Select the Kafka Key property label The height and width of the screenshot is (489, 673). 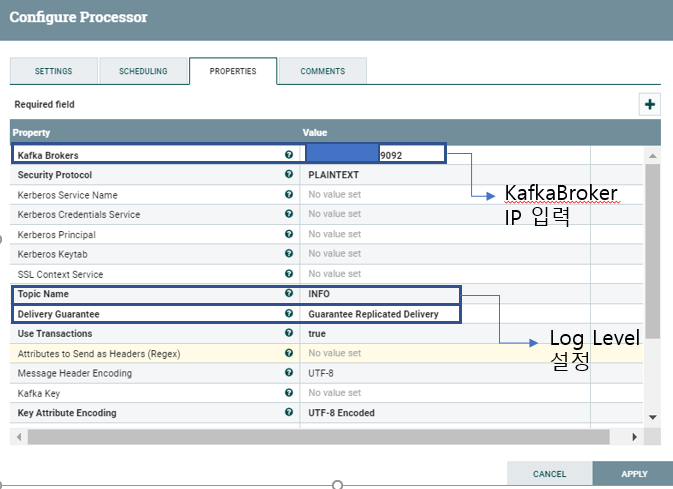point(39,393)
